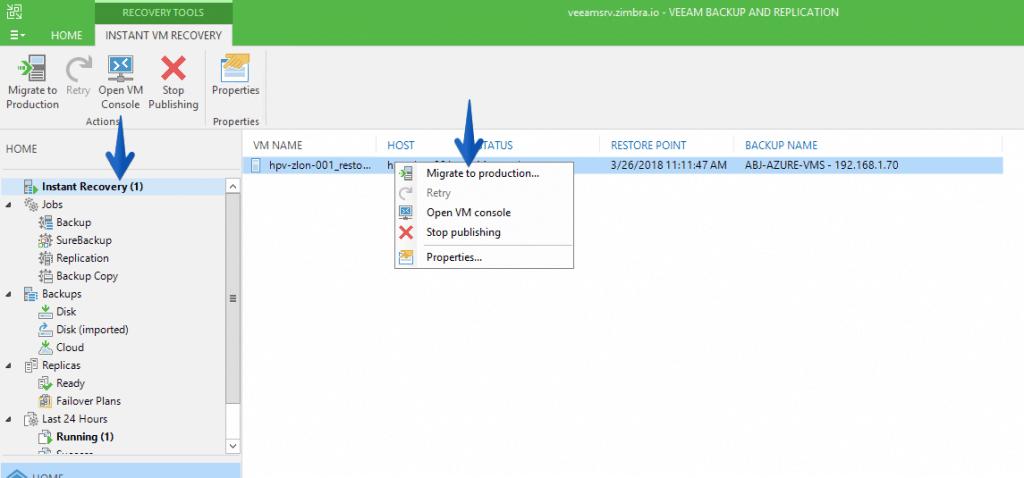This screenshot has width=1024, height=478.
Task: Open VM Console from the ribbon
Action: (x=120, y=83)
